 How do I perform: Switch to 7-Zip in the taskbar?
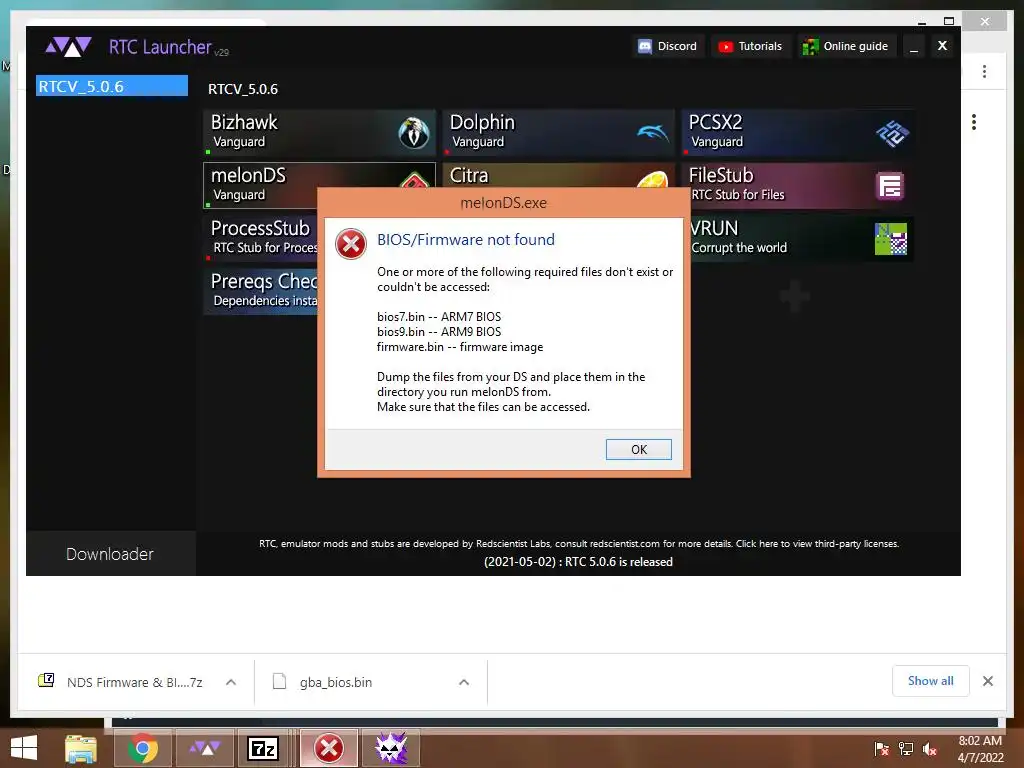point(263,748)
